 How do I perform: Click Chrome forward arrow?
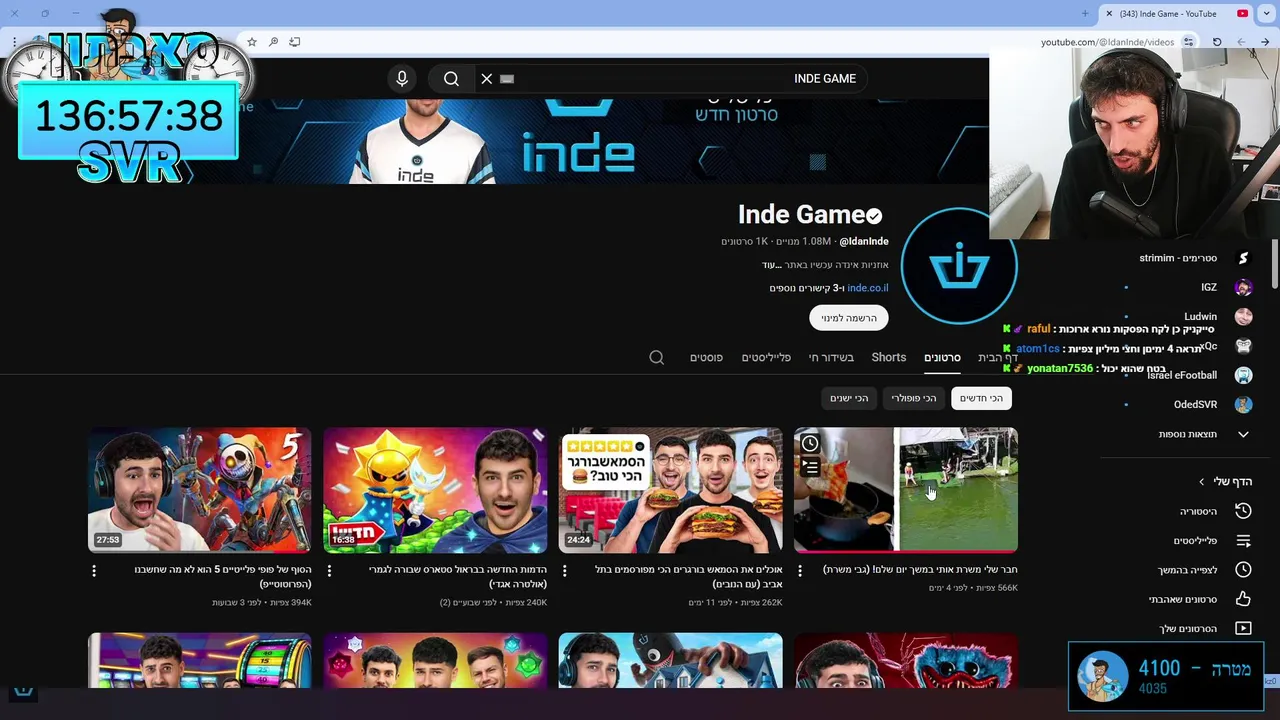[x=1241, y=42]
